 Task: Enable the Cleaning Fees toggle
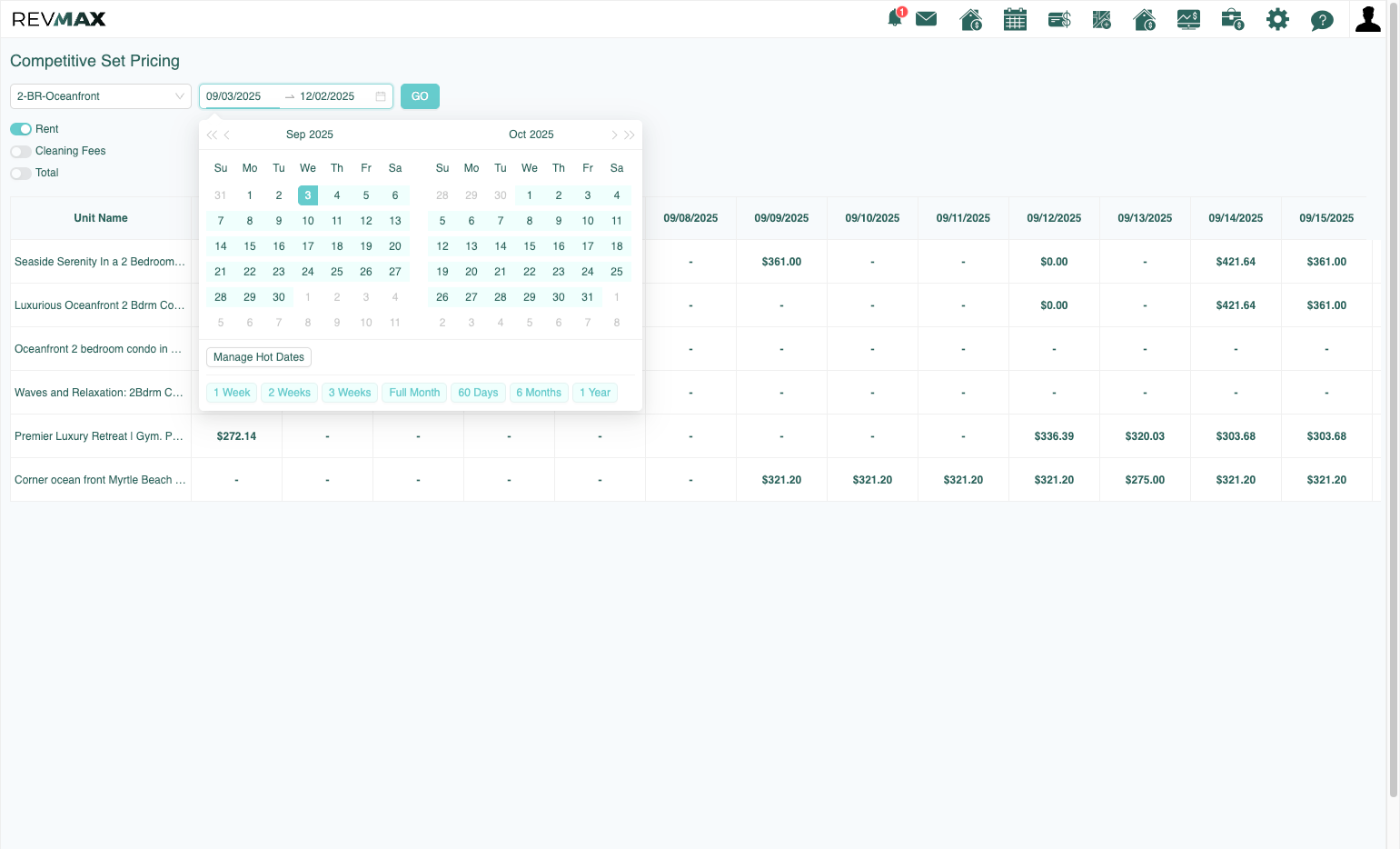(21, 151)
